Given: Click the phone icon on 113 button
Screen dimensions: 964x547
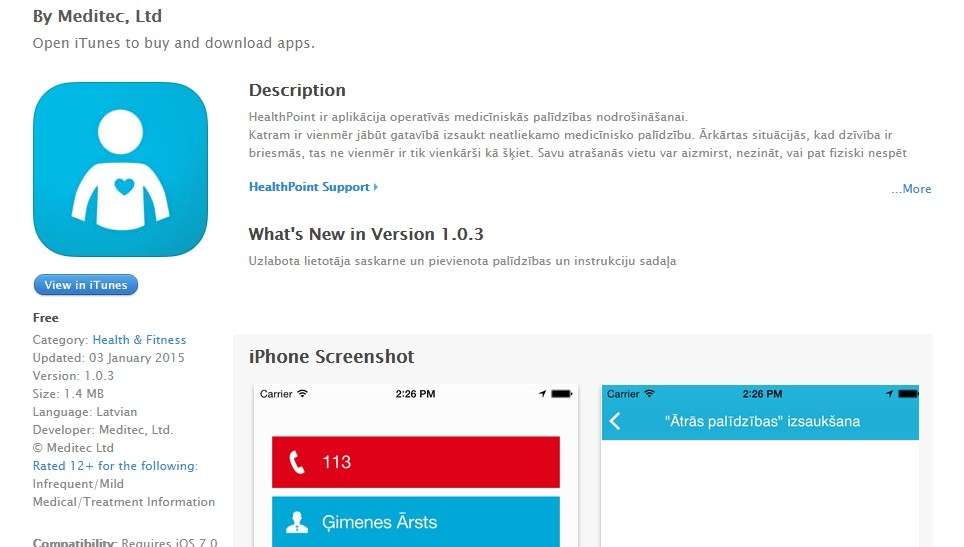Looking at the screenshot, I should (297, 462).
